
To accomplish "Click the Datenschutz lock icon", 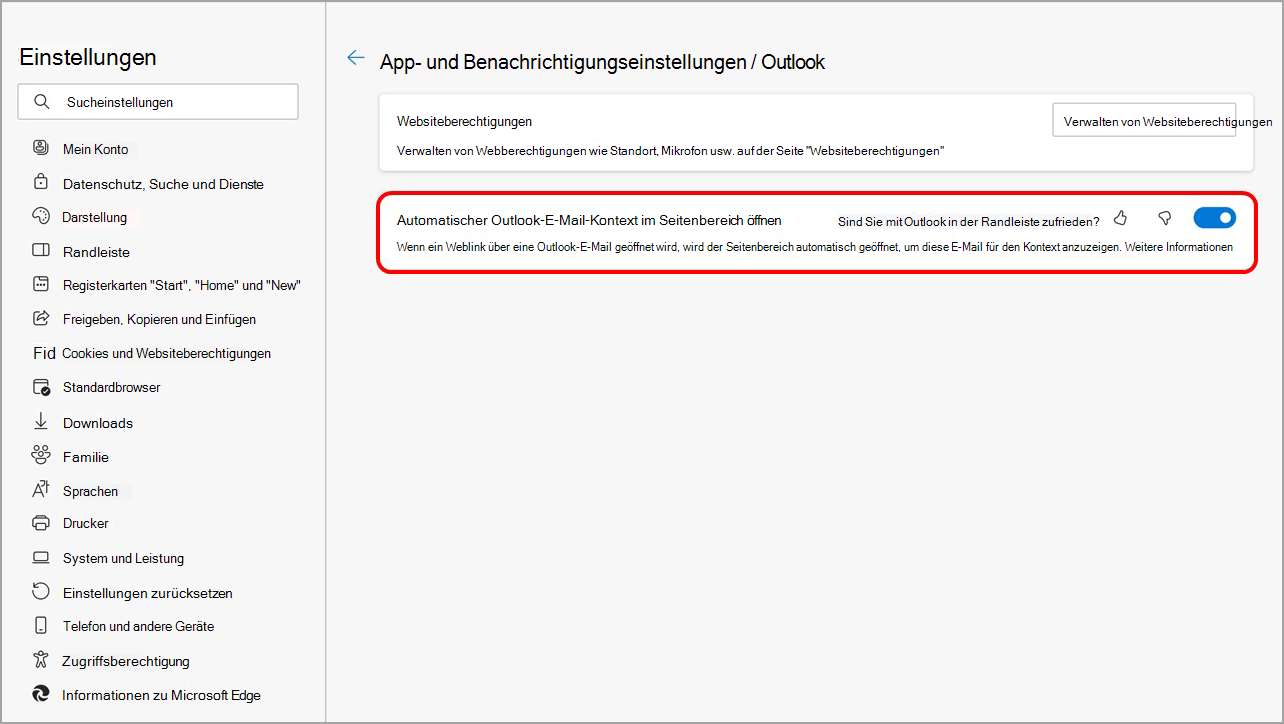I will click(41, 183).
